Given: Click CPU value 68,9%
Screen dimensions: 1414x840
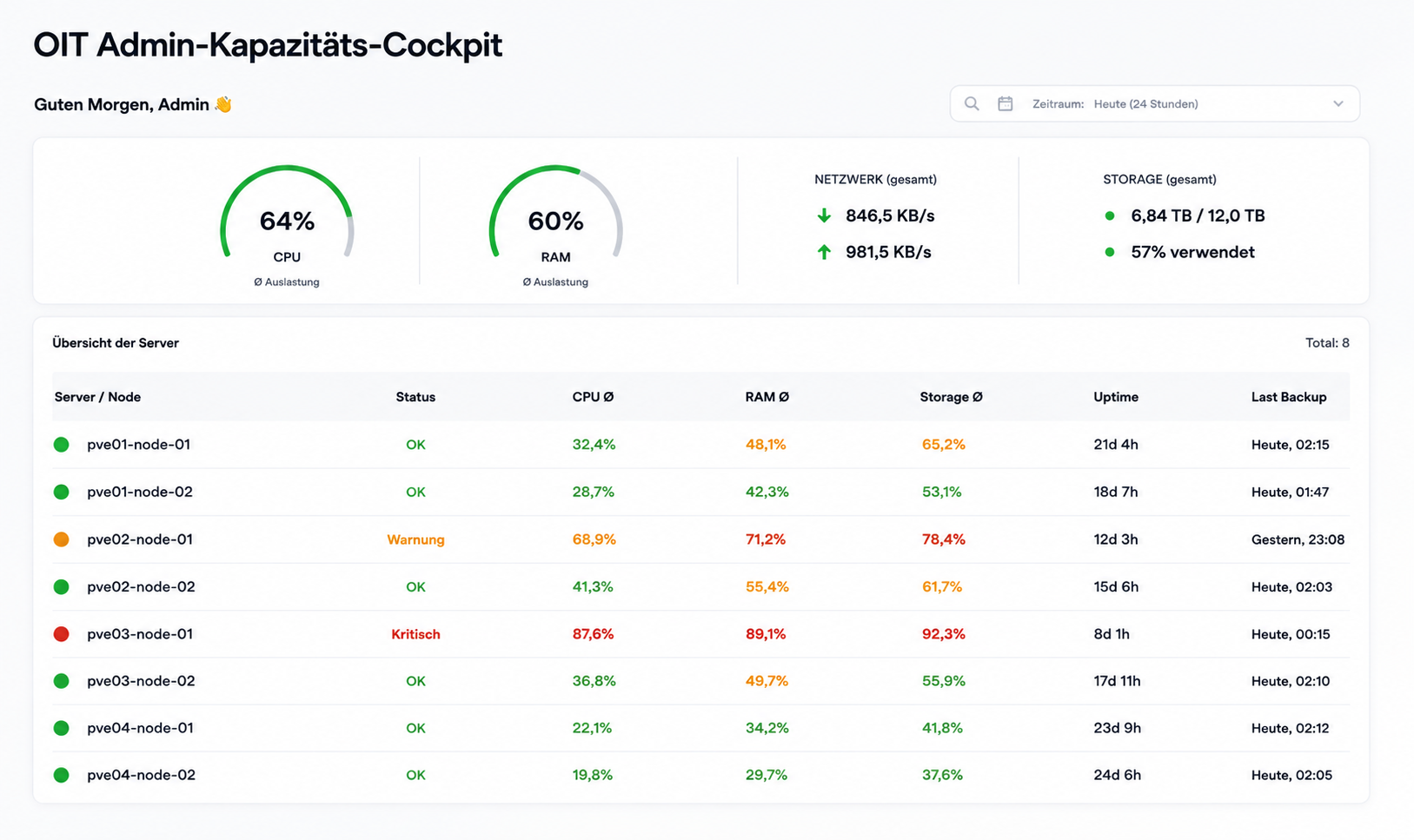Looking at the screenshot, I should point(594,539).
